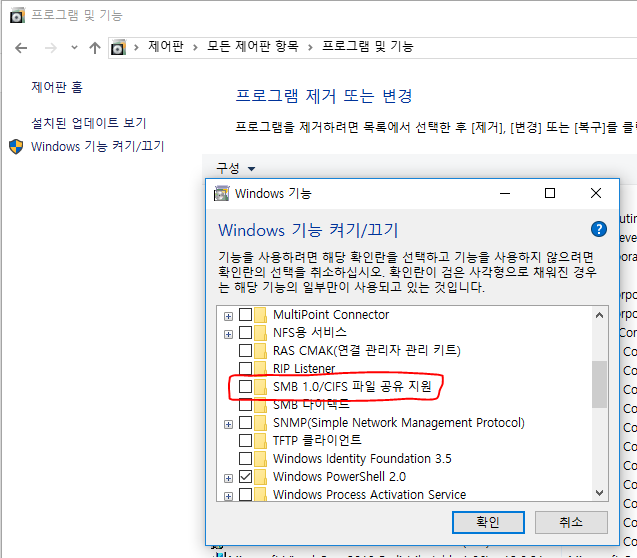Expand the SNMP node
Viewport: 637px width, 558px height.
point(228,424)
